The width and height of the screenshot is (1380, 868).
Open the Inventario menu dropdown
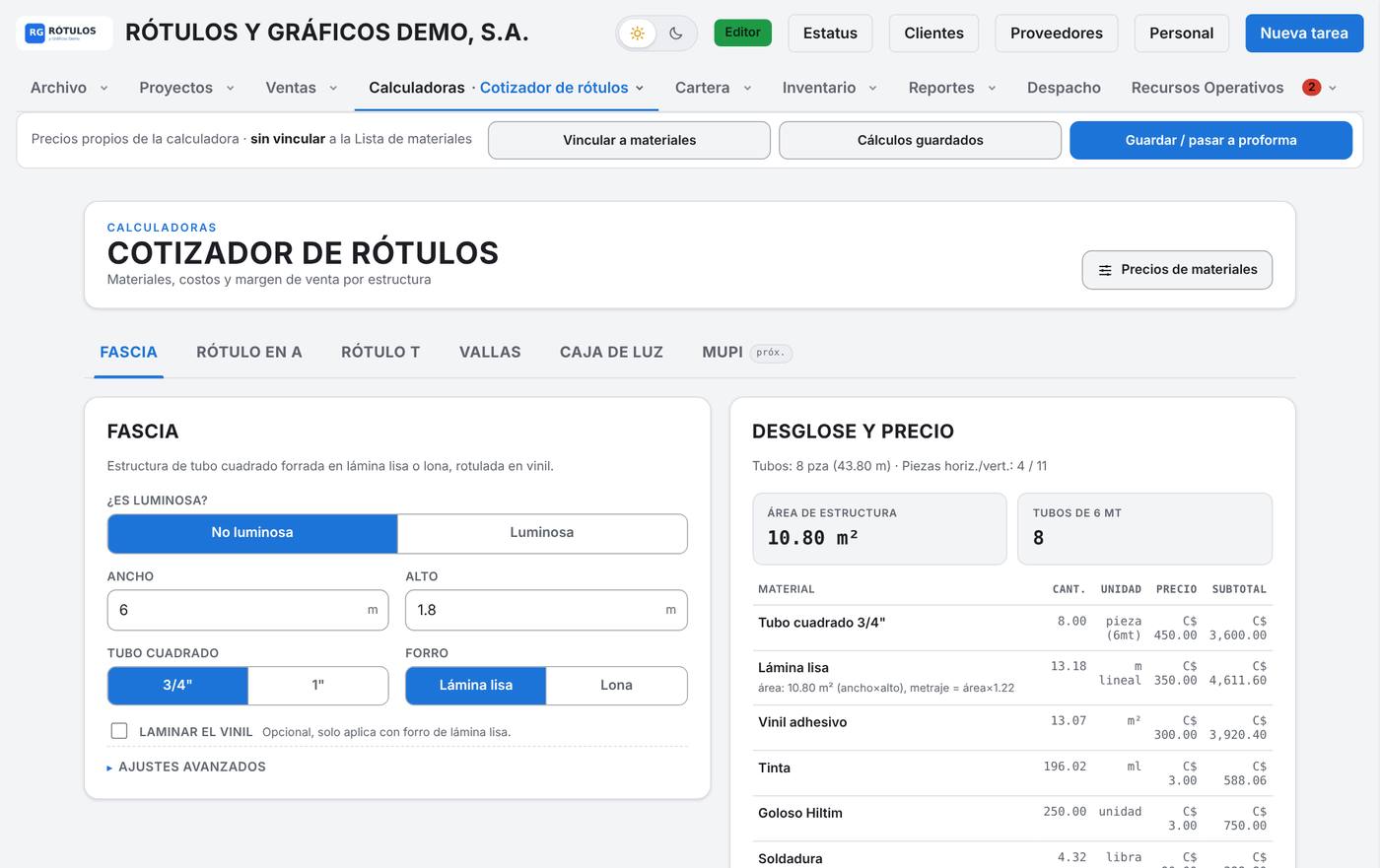coord(829,88)
